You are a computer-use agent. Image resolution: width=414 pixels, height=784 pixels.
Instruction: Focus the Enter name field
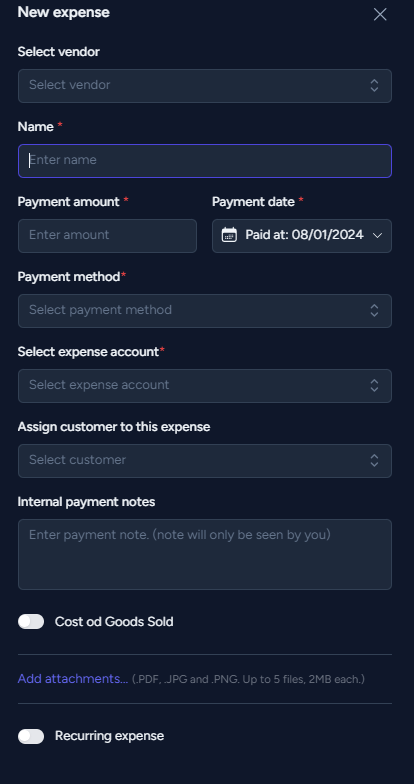coord(205,160)
